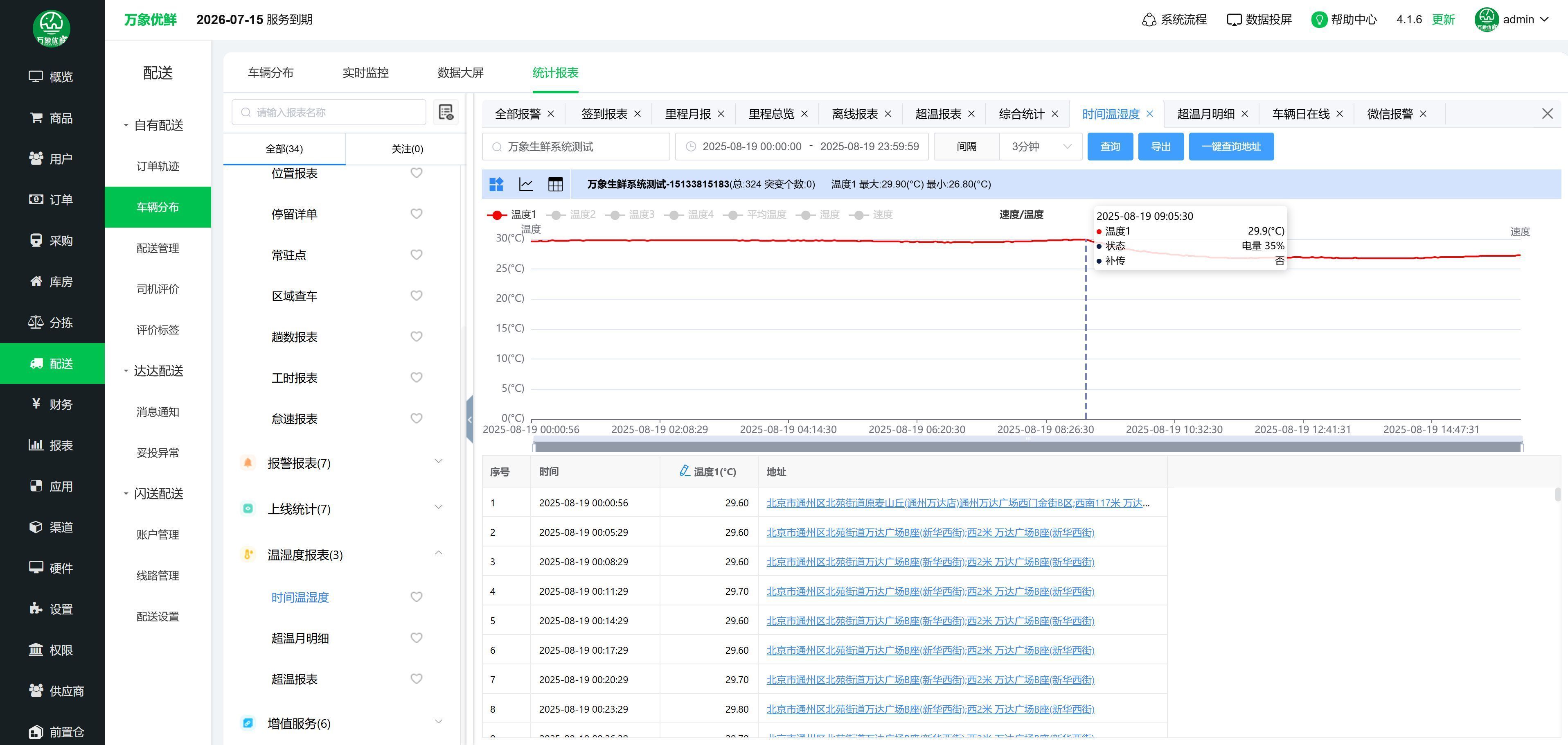
Task: Collapse the 达达配送 menu section
Action: coord(154,370)
